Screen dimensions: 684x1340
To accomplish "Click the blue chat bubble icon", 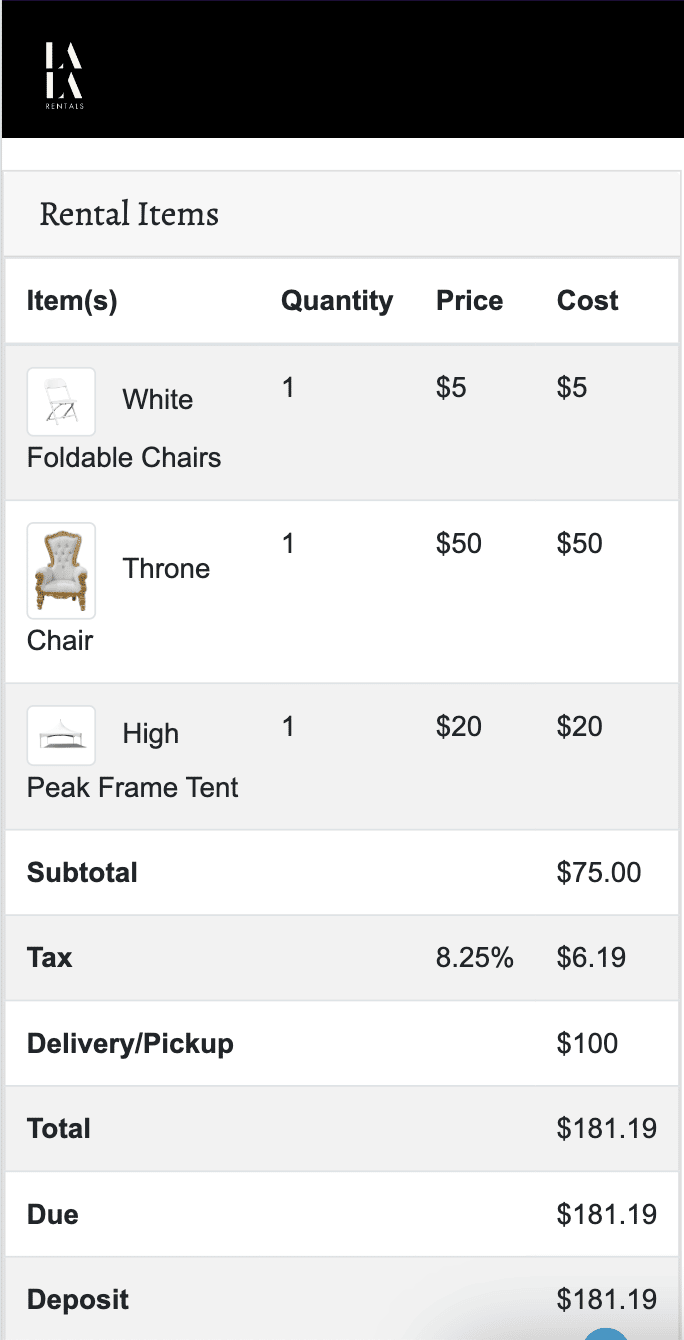I will (606, 1333).
